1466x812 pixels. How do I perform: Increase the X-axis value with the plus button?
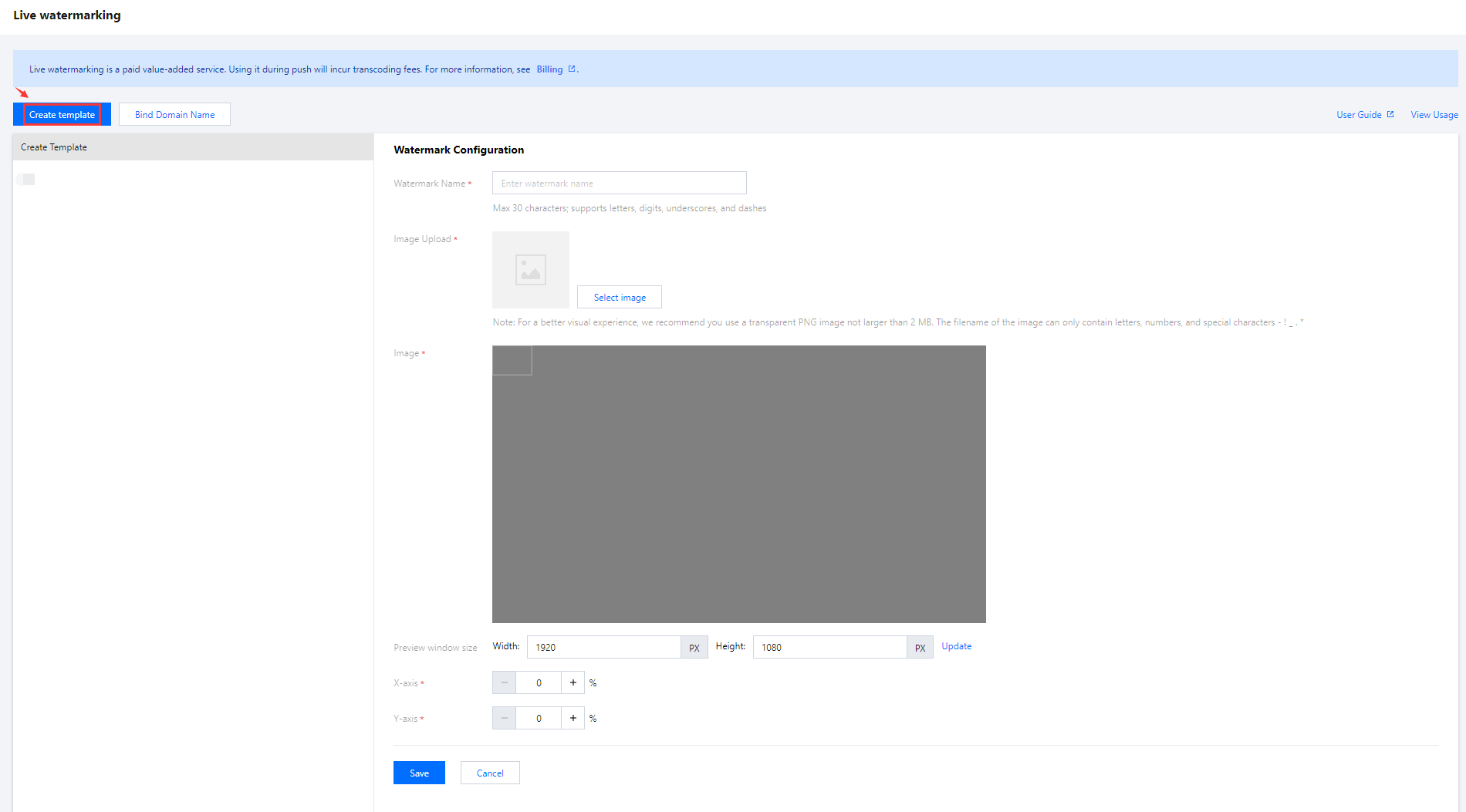click(573, 682)
